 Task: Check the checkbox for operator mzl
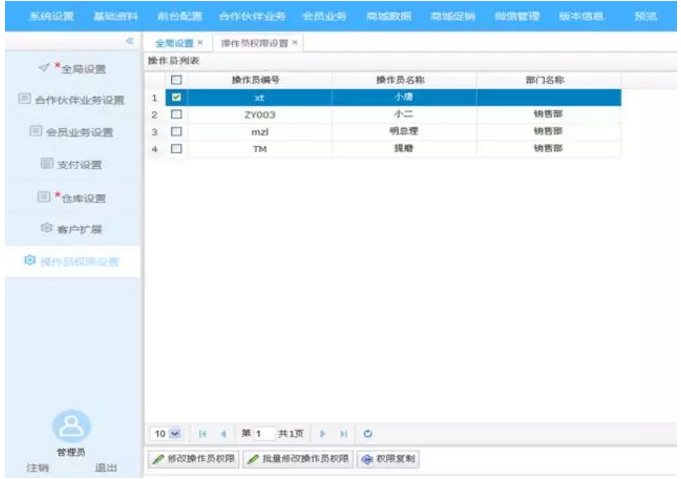[176, 132]
